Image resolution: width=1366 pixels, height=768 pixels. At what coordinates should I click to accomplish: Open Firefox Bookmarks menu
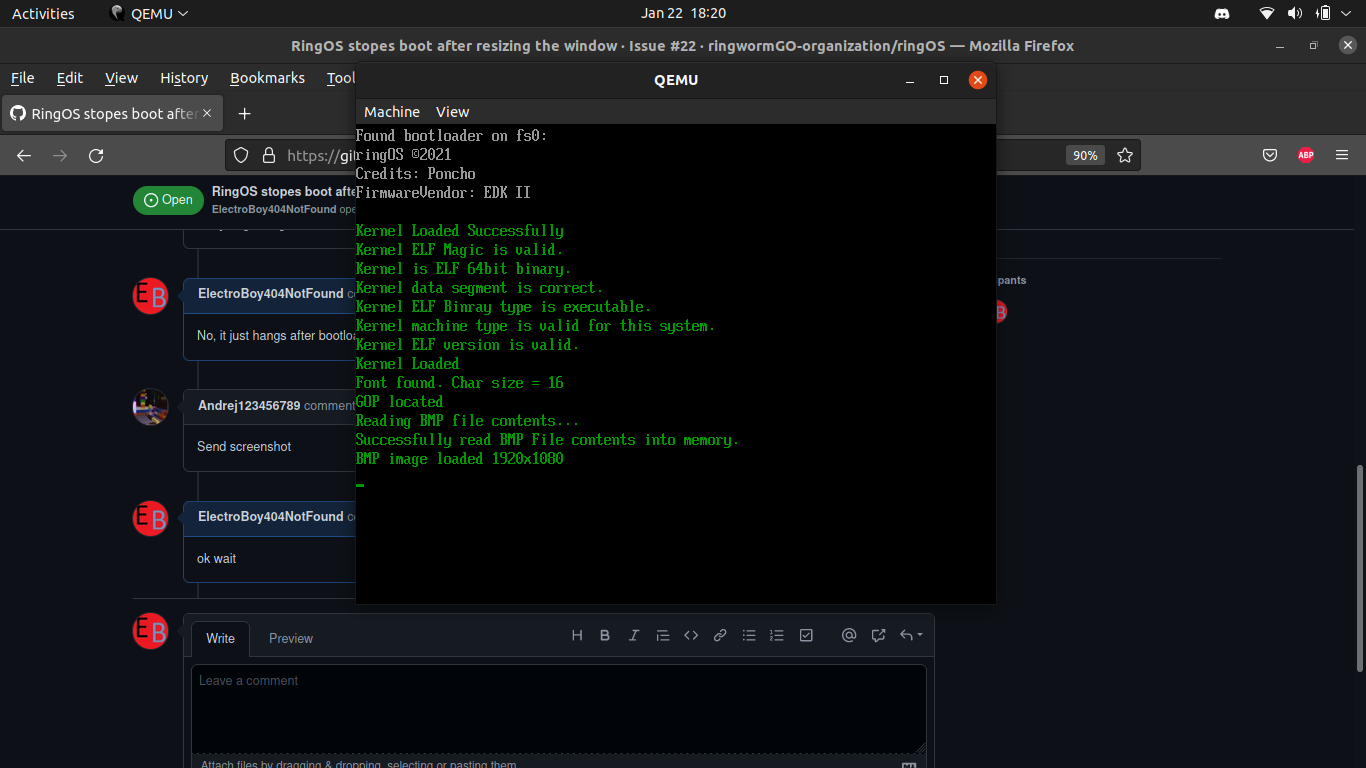pyautogui.click(x=267, y=78)
